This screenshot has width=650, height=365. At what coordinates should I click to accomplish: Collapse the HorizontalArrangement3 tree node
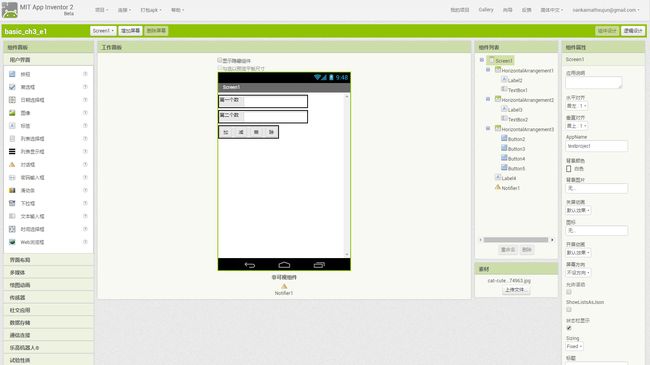tap(488, 128)
